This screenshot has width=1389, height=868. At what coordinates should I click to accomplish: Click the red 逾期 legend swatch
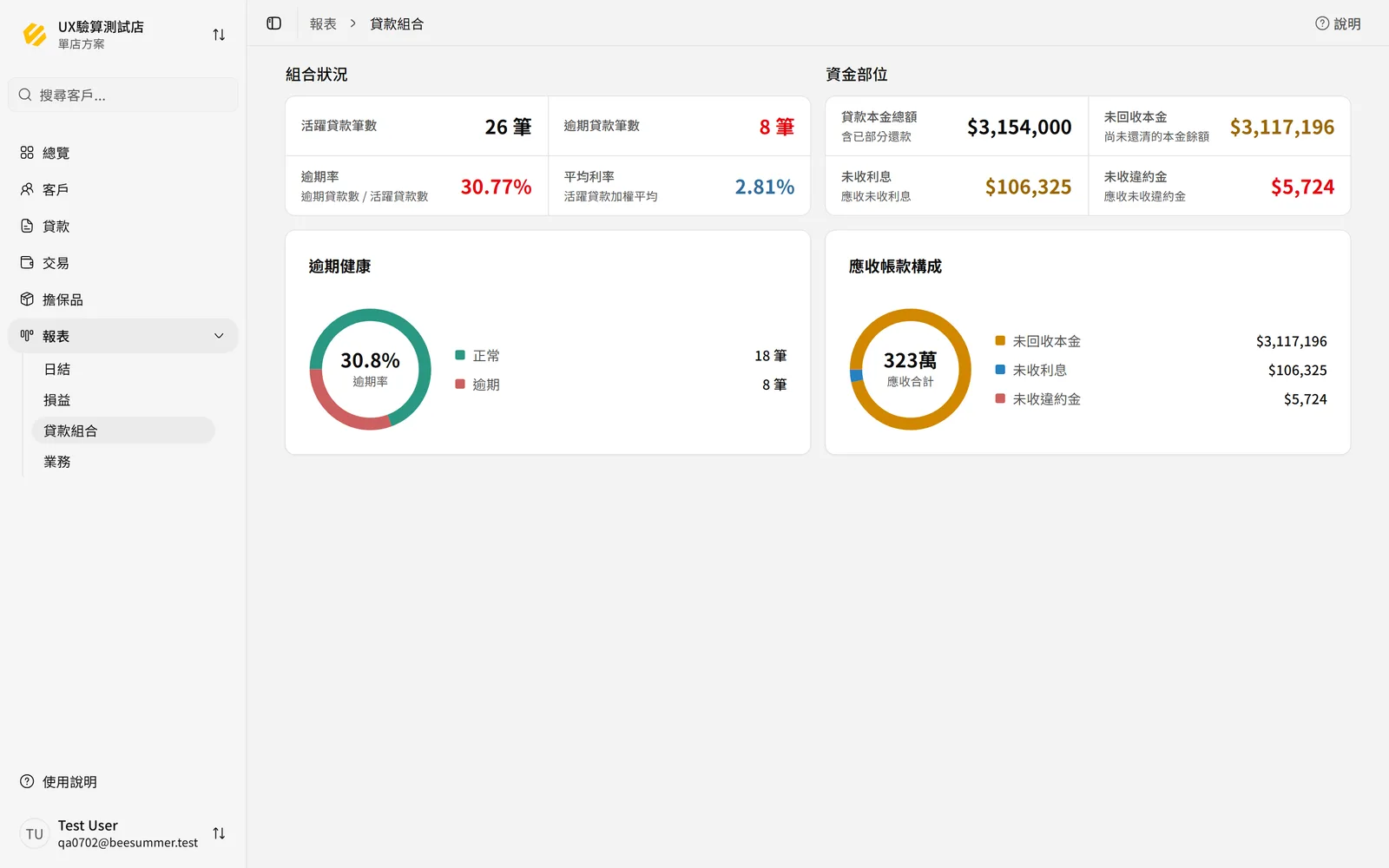[x=460, y=384]
